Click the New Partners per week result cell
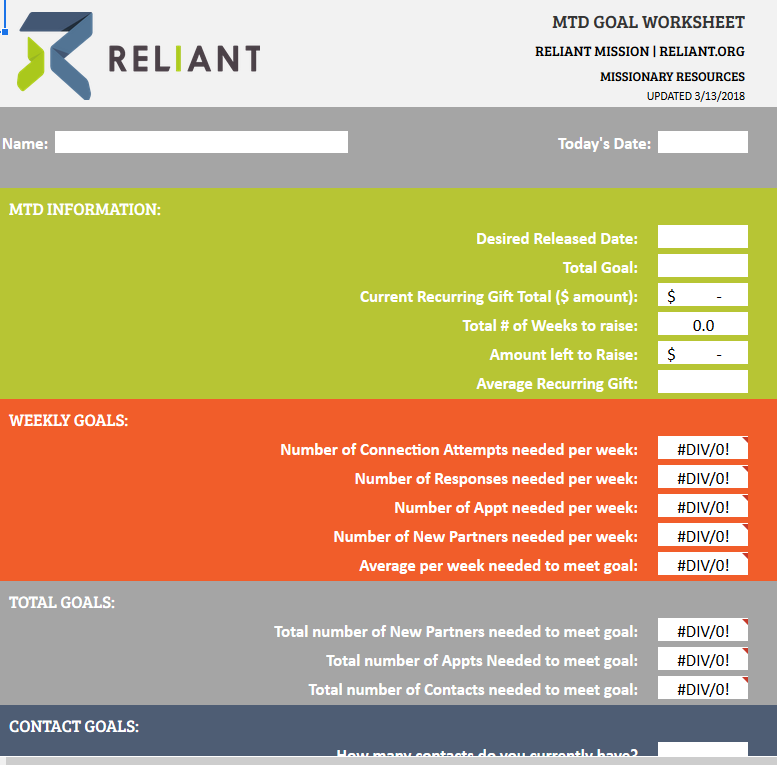This screenshot has height=765, width=777. click(702, 536)
